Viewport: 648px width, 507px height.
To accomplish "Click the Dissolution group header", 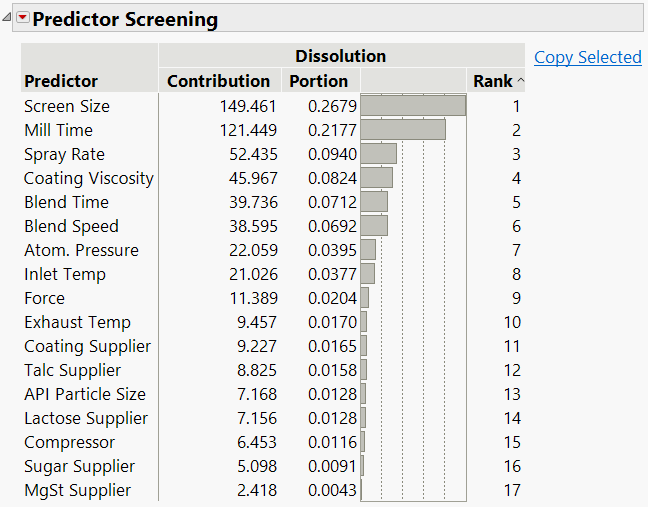I will tap(340, 56).
